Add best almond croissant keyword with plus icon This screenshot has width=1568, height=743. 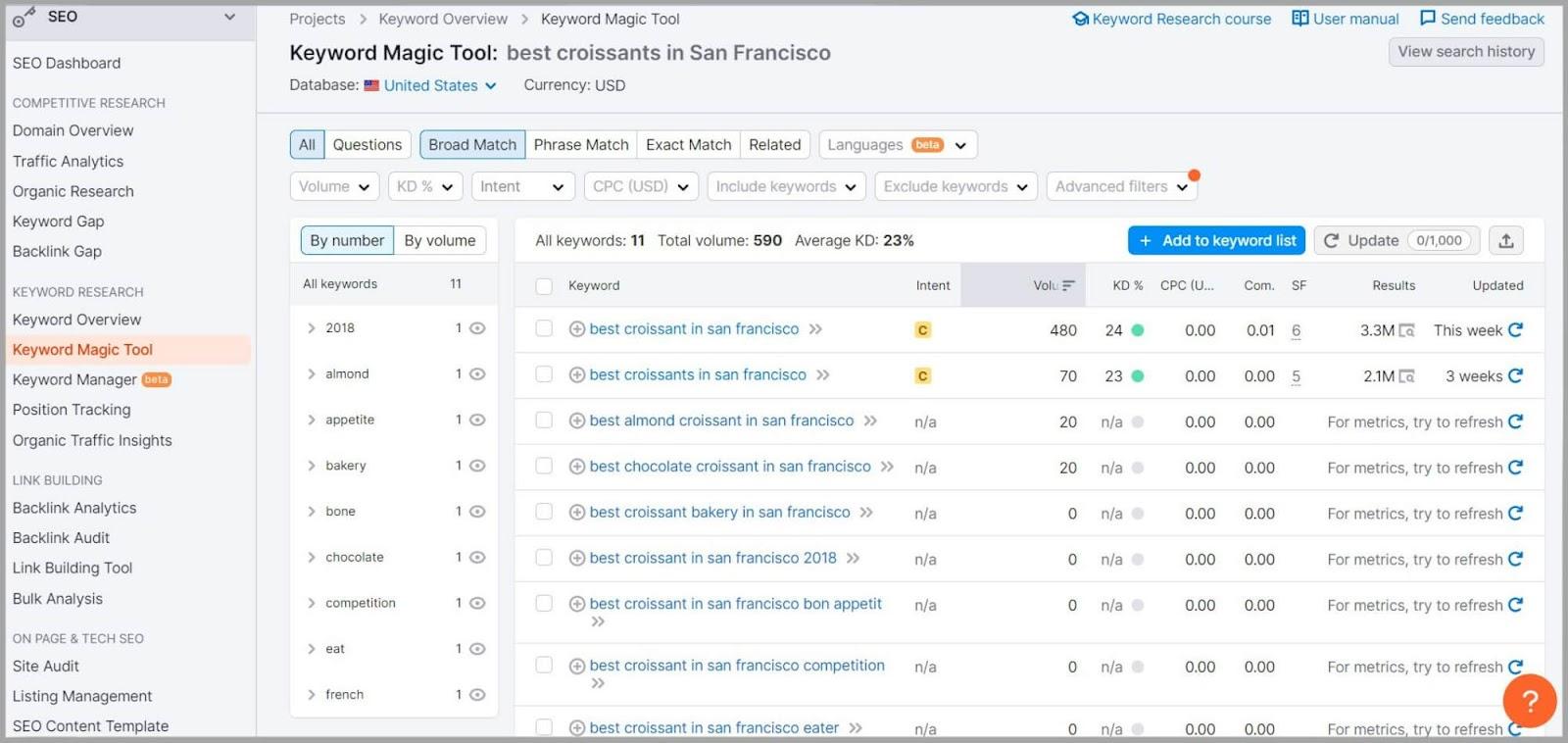[577, 421]
